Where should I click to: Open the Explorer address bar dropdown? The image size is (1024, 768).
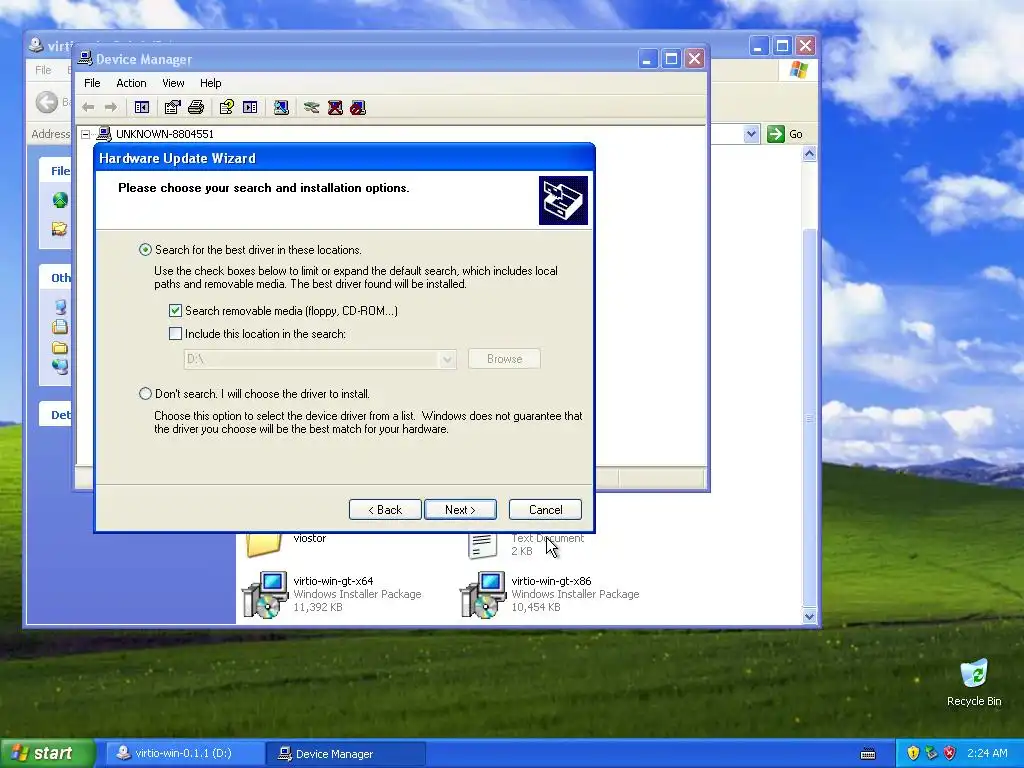coord(751,134)
